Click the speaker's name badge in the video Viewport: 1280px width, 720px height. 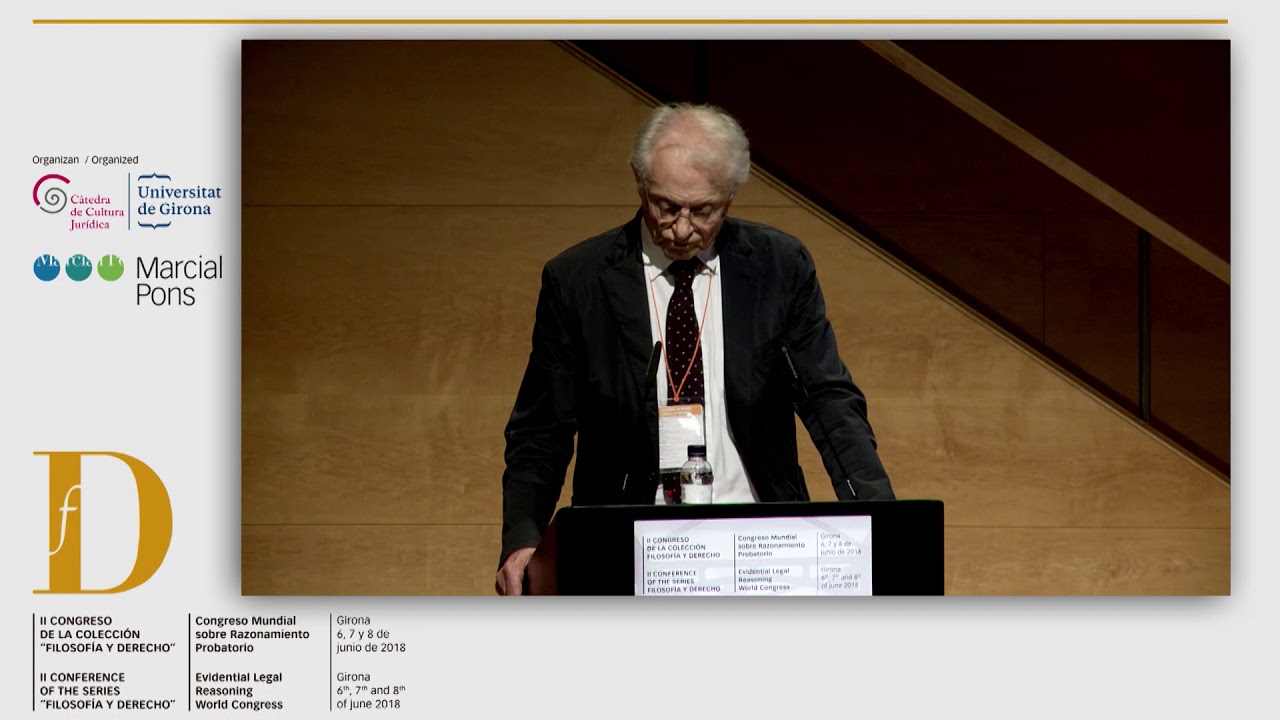681,436
